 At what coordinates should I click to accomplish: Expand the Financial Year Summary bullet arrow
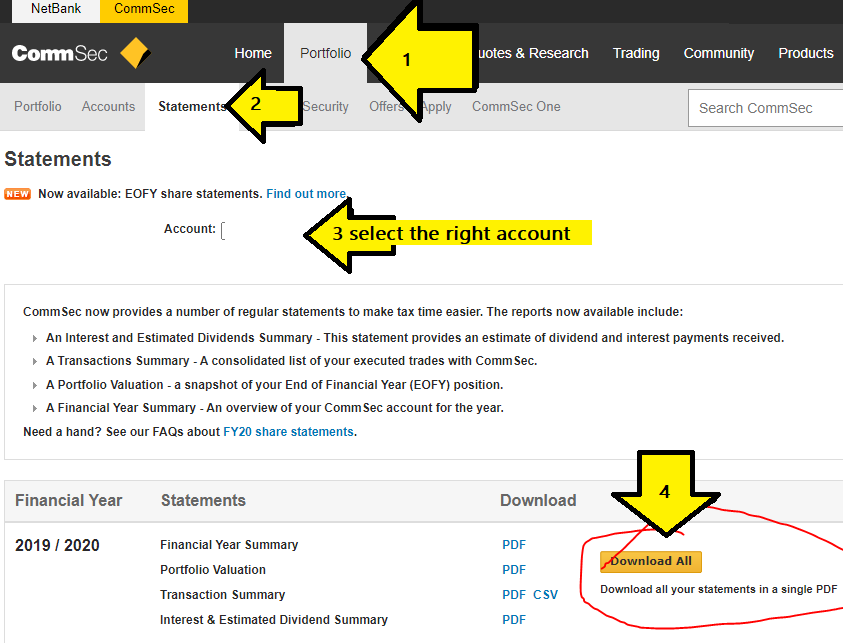[x=34, y=408]
